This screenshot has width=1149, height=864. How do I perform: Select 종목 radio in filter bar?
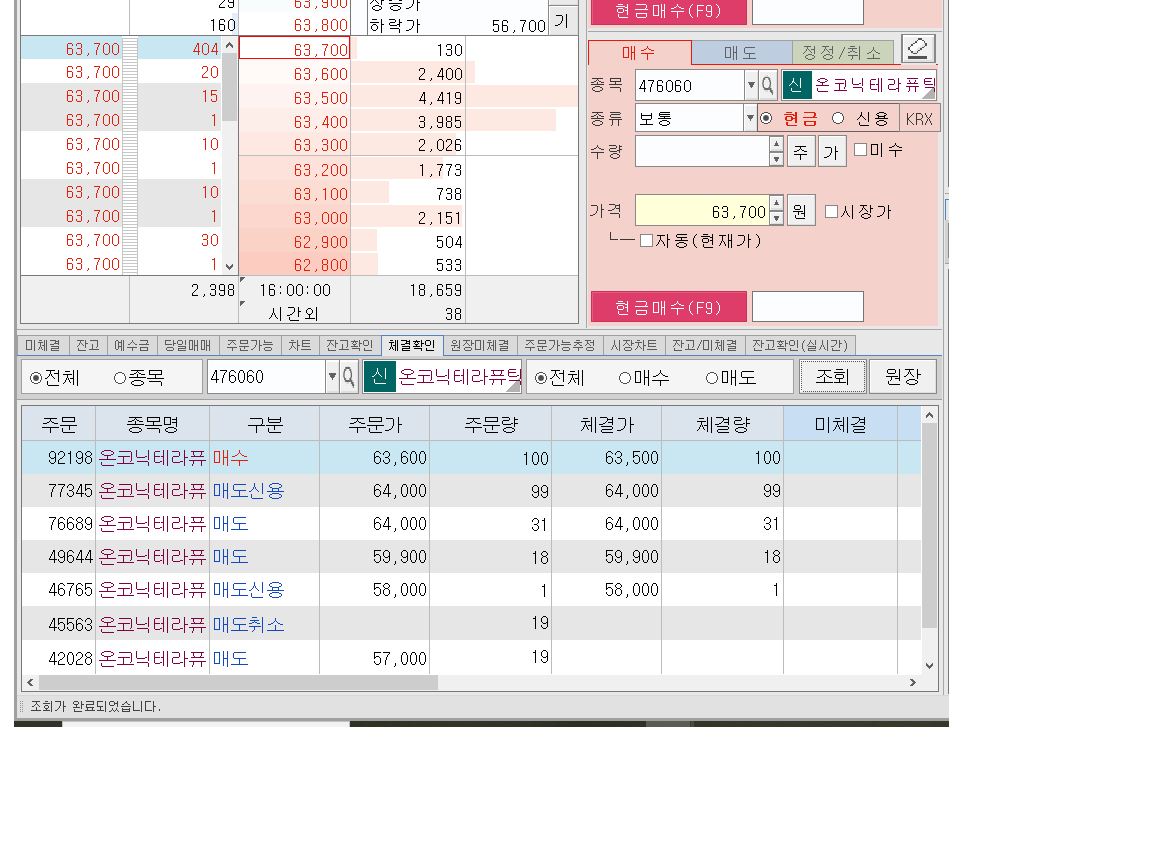pos(120,378)
